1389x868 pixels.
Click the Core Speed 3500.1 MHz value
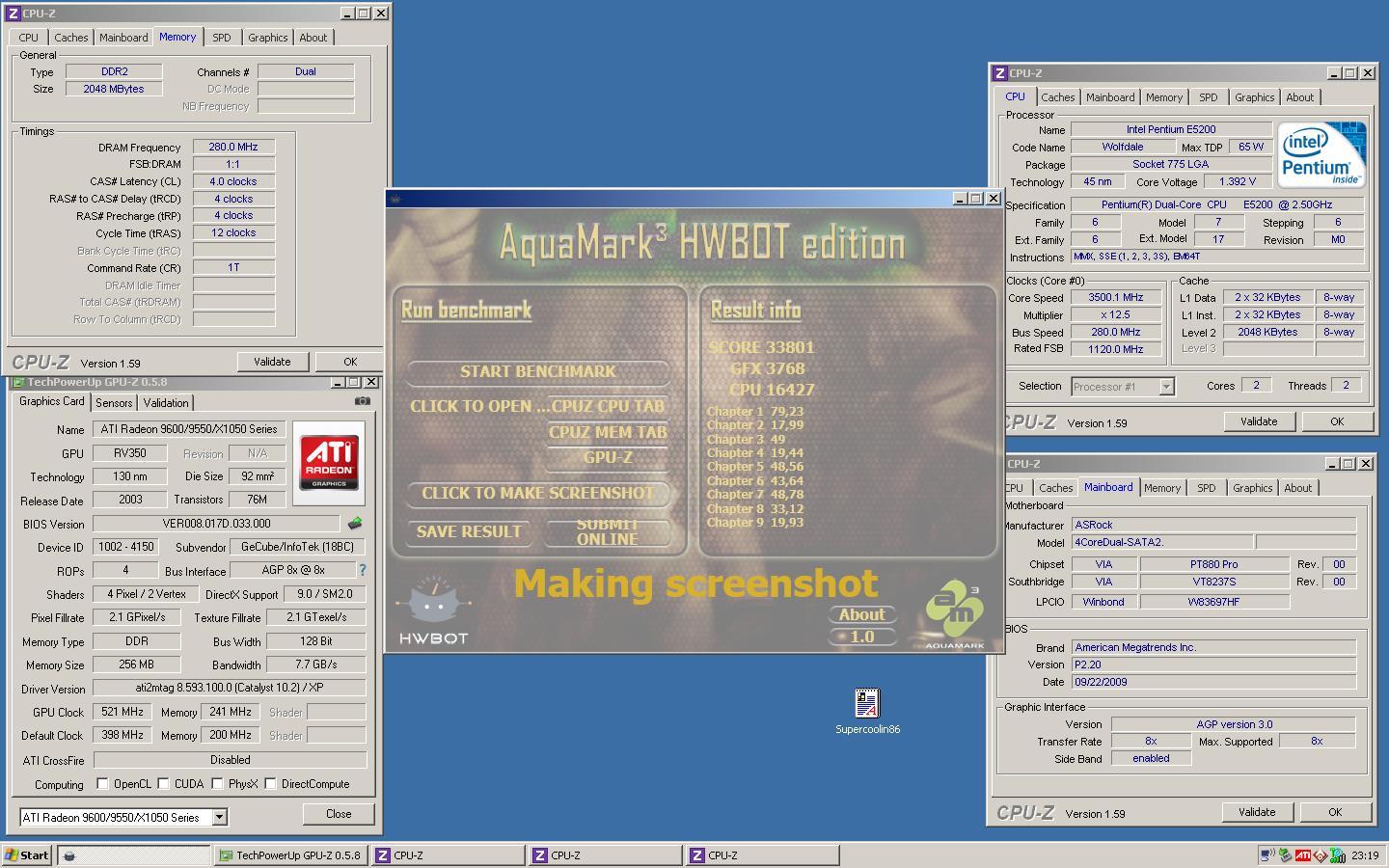1116,297
